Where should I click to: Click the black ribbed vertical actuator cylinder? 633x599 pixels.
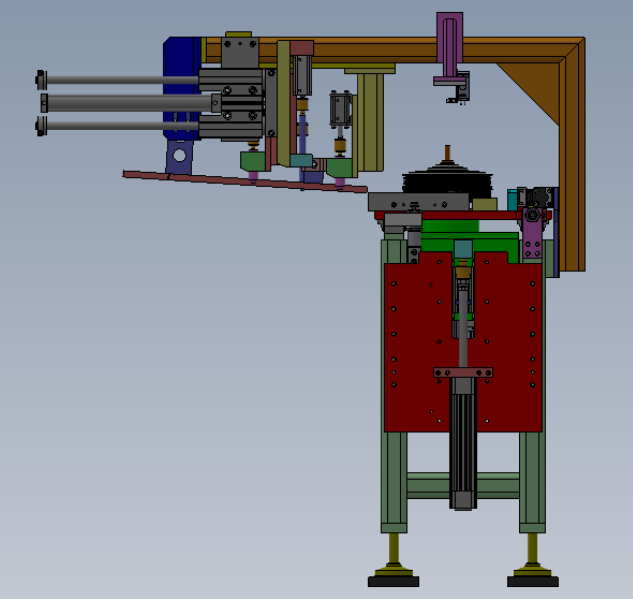(x=463, y=444)
